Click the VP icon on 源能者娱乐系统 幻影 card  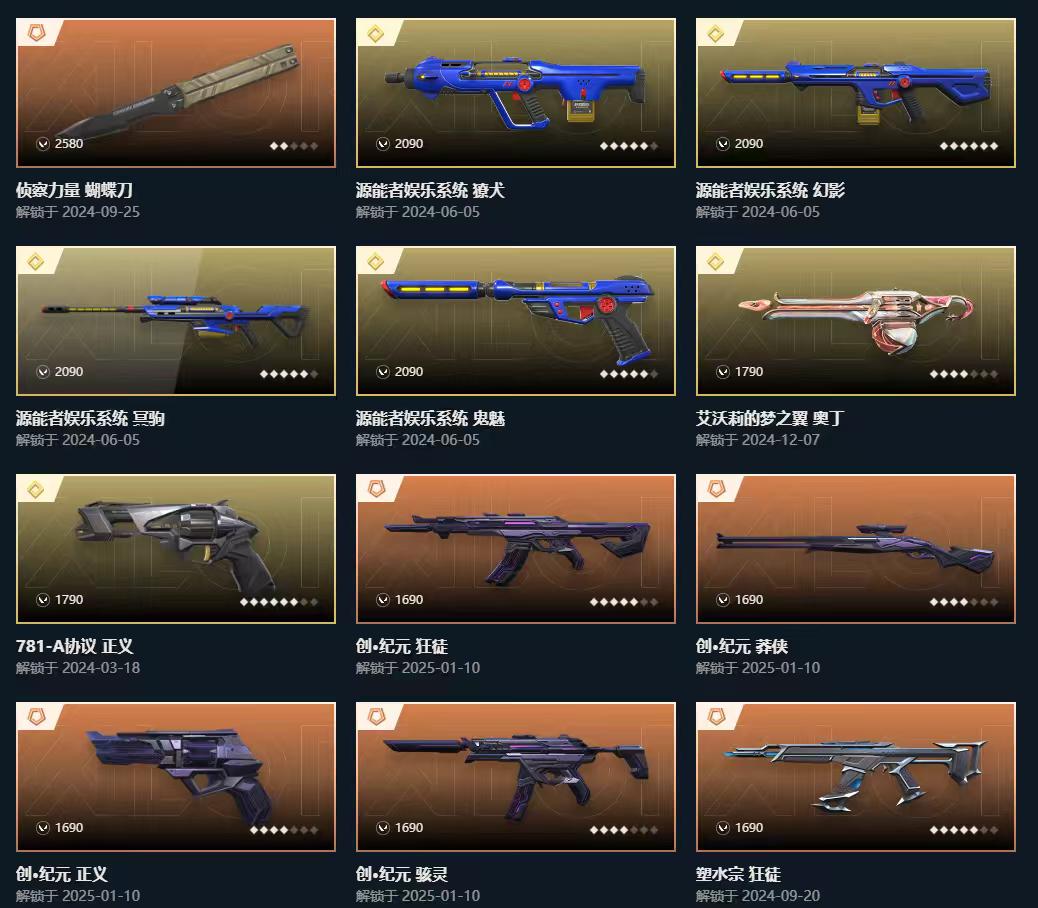(x=723, y=144)
